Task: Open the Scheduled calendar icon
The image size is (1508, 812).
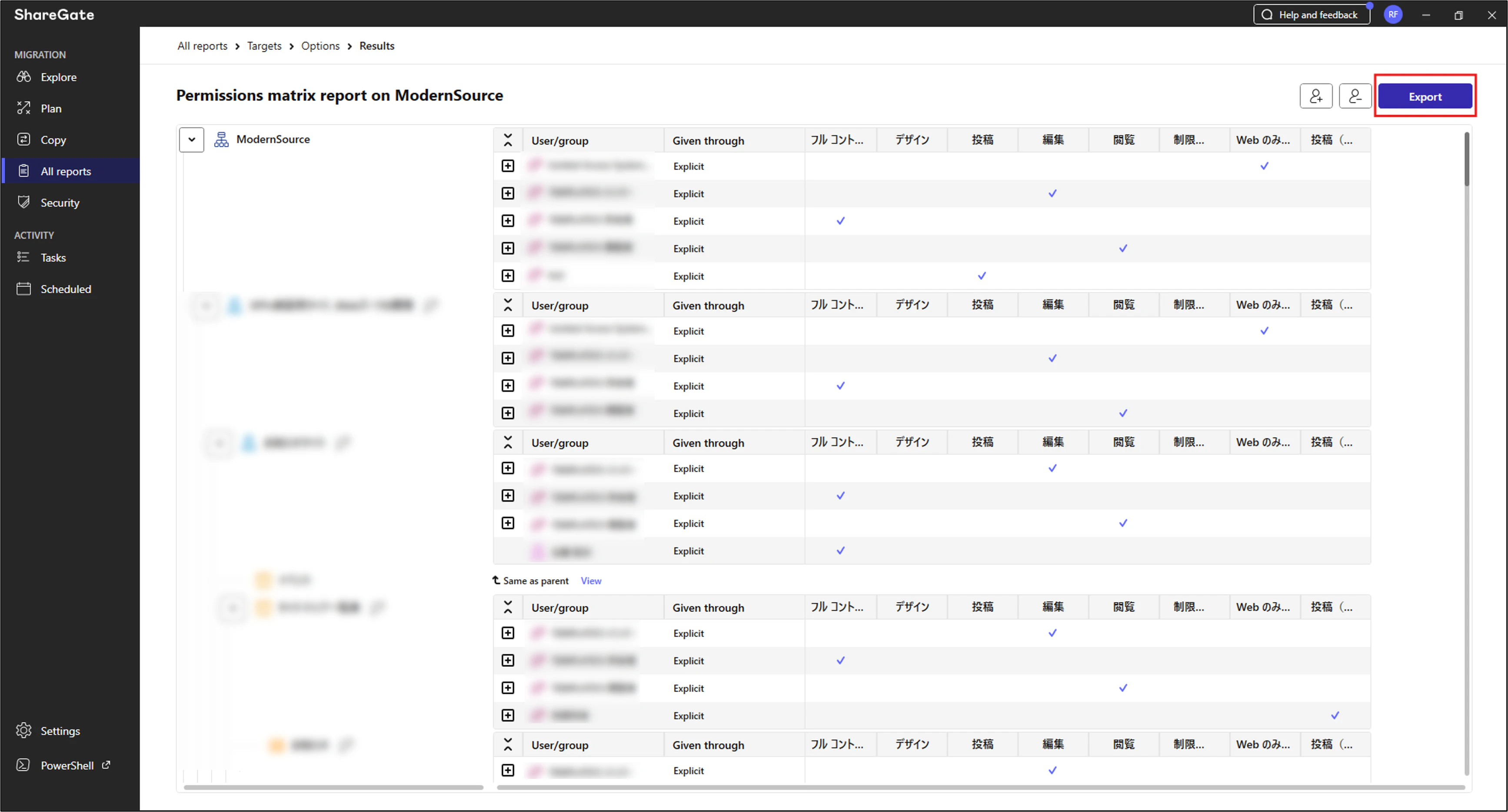Action: [x=23, y=289]
